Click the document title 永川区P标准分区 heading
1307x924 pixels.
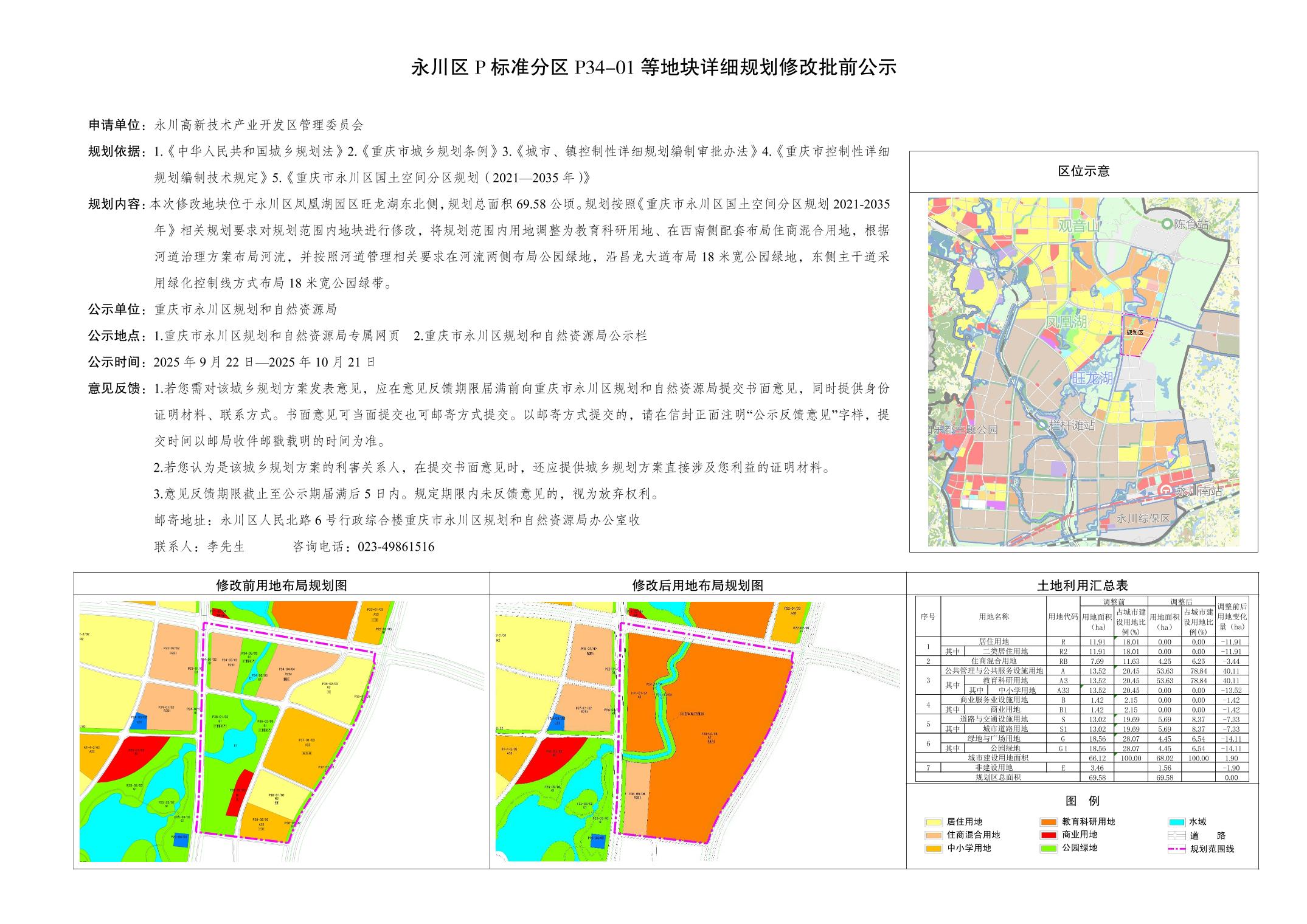[654, 67]
